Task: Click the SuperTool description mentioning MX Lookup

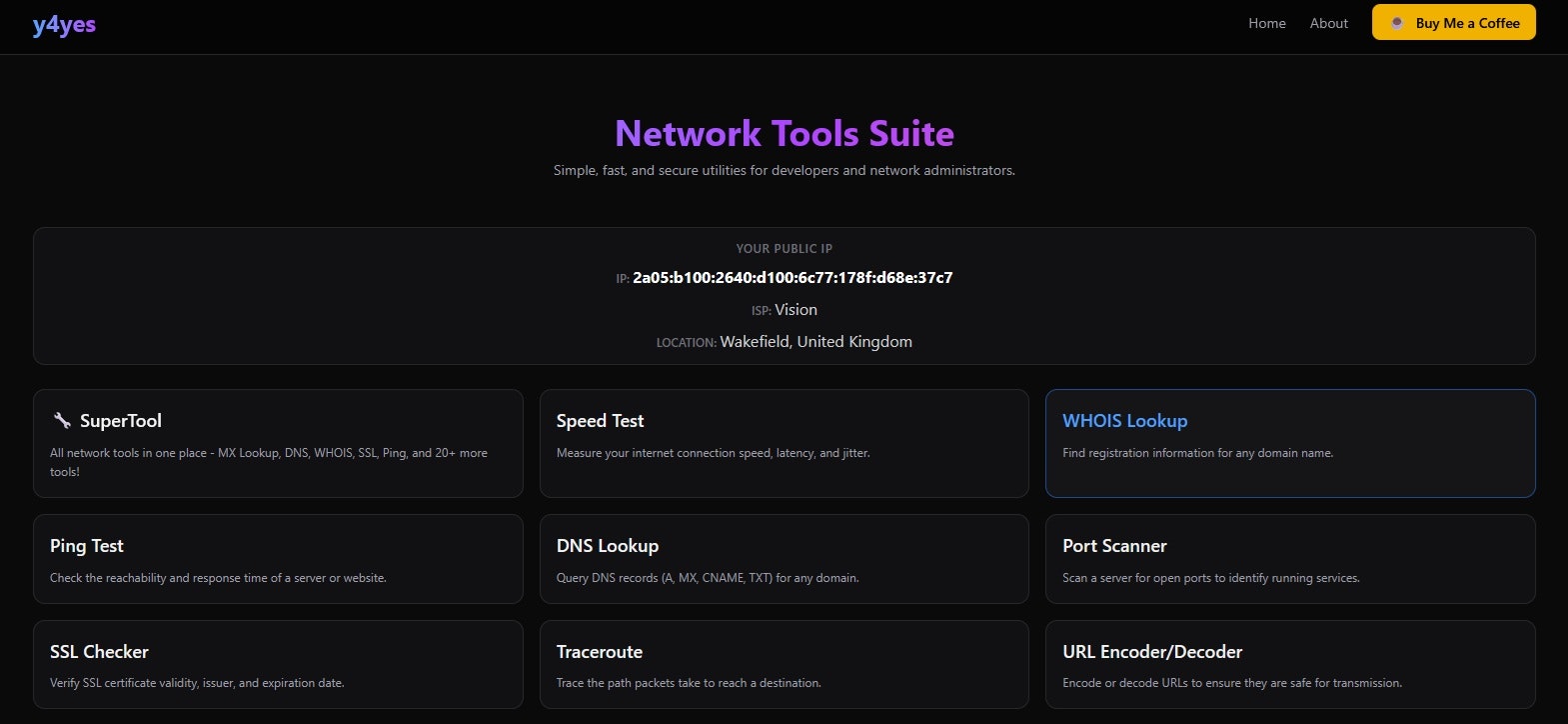Action: pos(269,462)
